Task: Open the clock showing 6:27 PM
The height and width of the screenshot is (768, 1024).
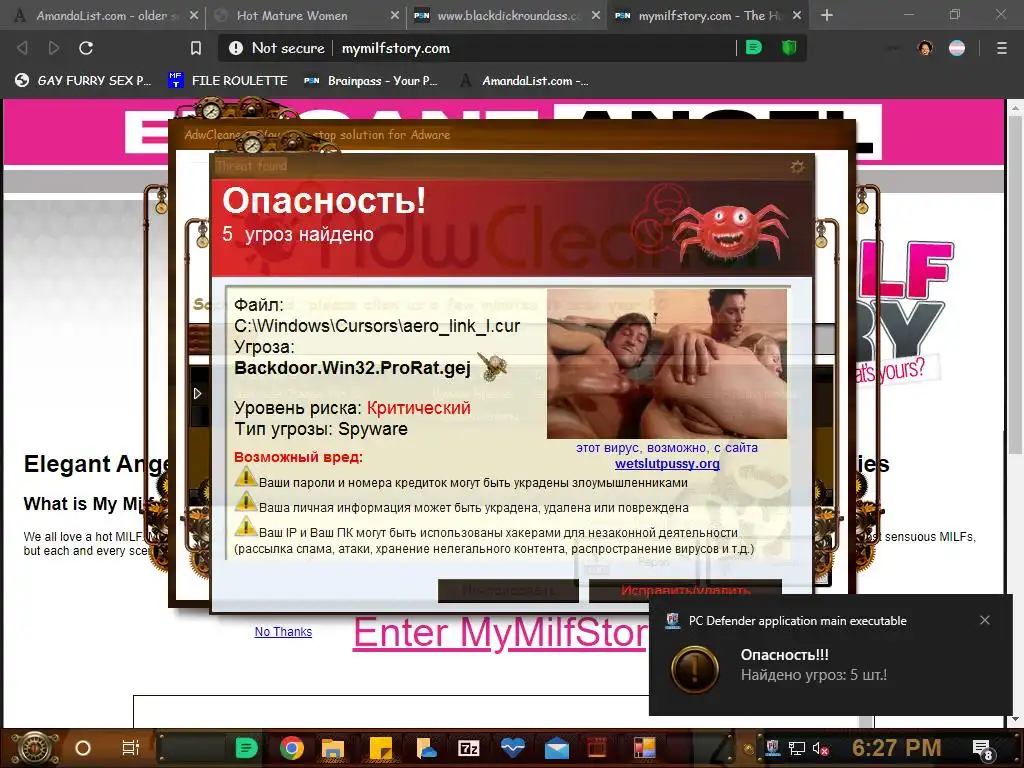Action: [897, 748]
